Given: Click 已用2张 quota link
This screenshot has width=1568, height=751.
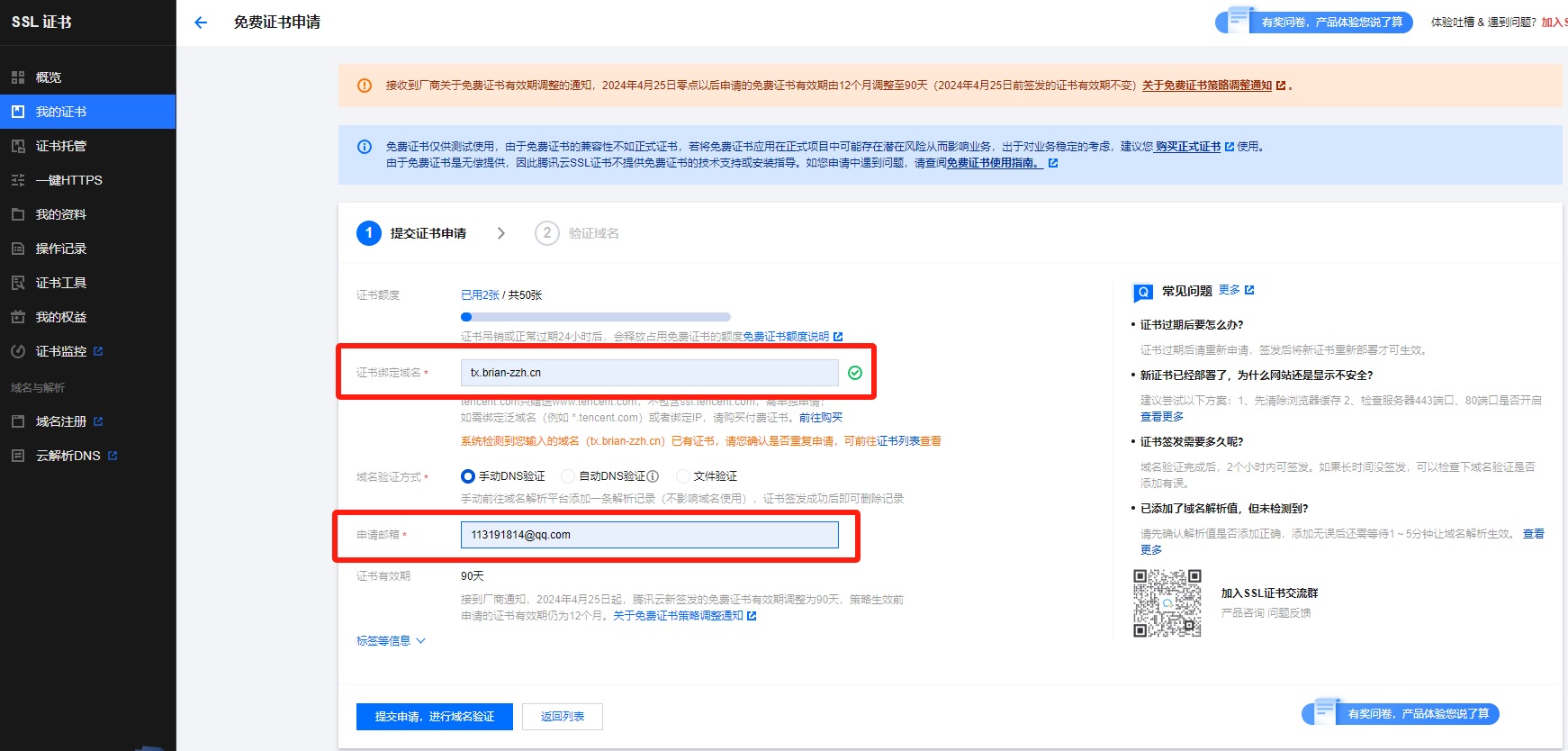Looking at the screenshot, I should [x=480, y=295].
